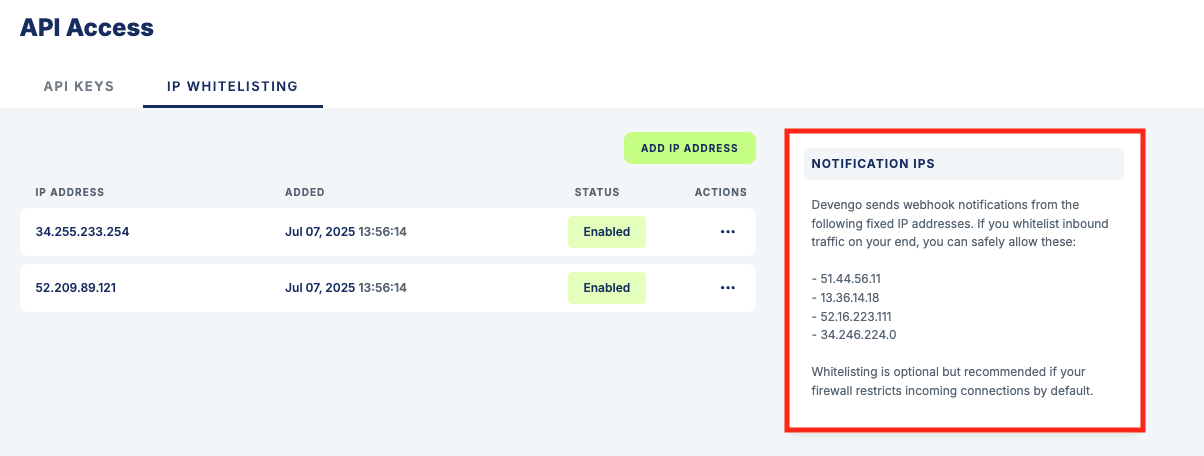Image resolution: width=1204 pixels, height=456 pixels.
Task: Click the 13.36.14.18 notification IP
Action: pyautogui.click(x=846, y=298)
